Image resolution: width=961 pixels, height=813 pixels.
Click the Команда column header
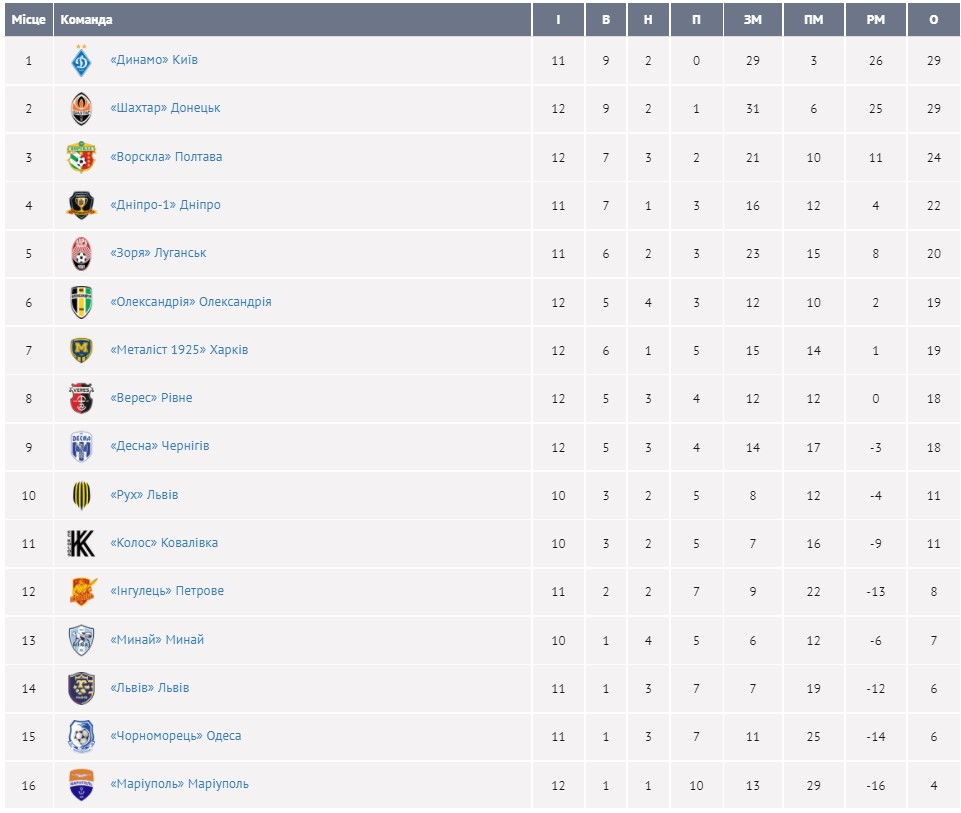pos(87,20)
